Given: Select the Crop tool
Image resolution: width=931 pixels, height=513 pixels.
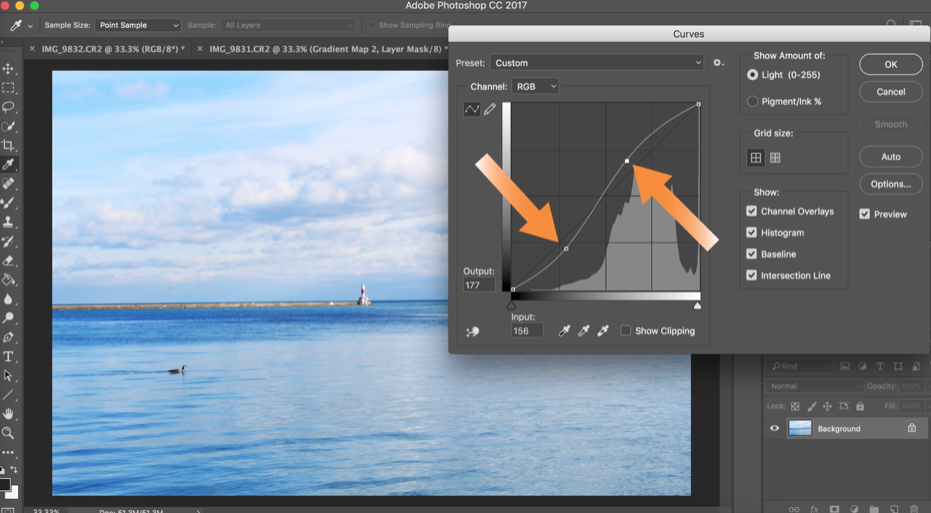Looking at the screenshot, I should (8, 145).
